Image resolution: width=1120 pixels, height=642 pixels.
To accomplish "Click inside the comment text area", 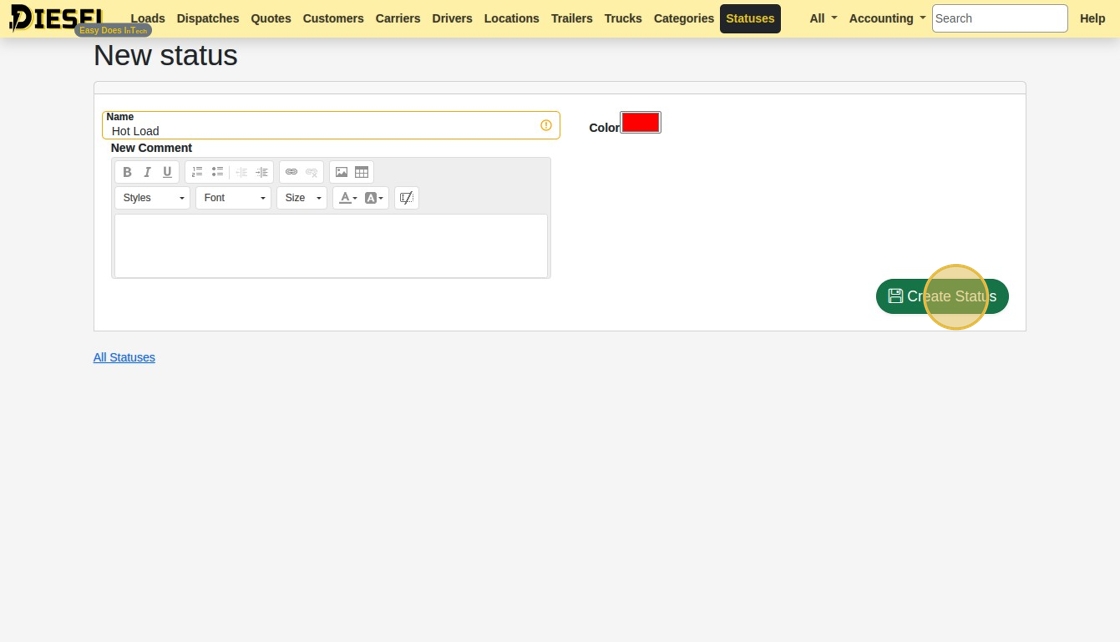I will pyautogui.click(x=331, y=246).
